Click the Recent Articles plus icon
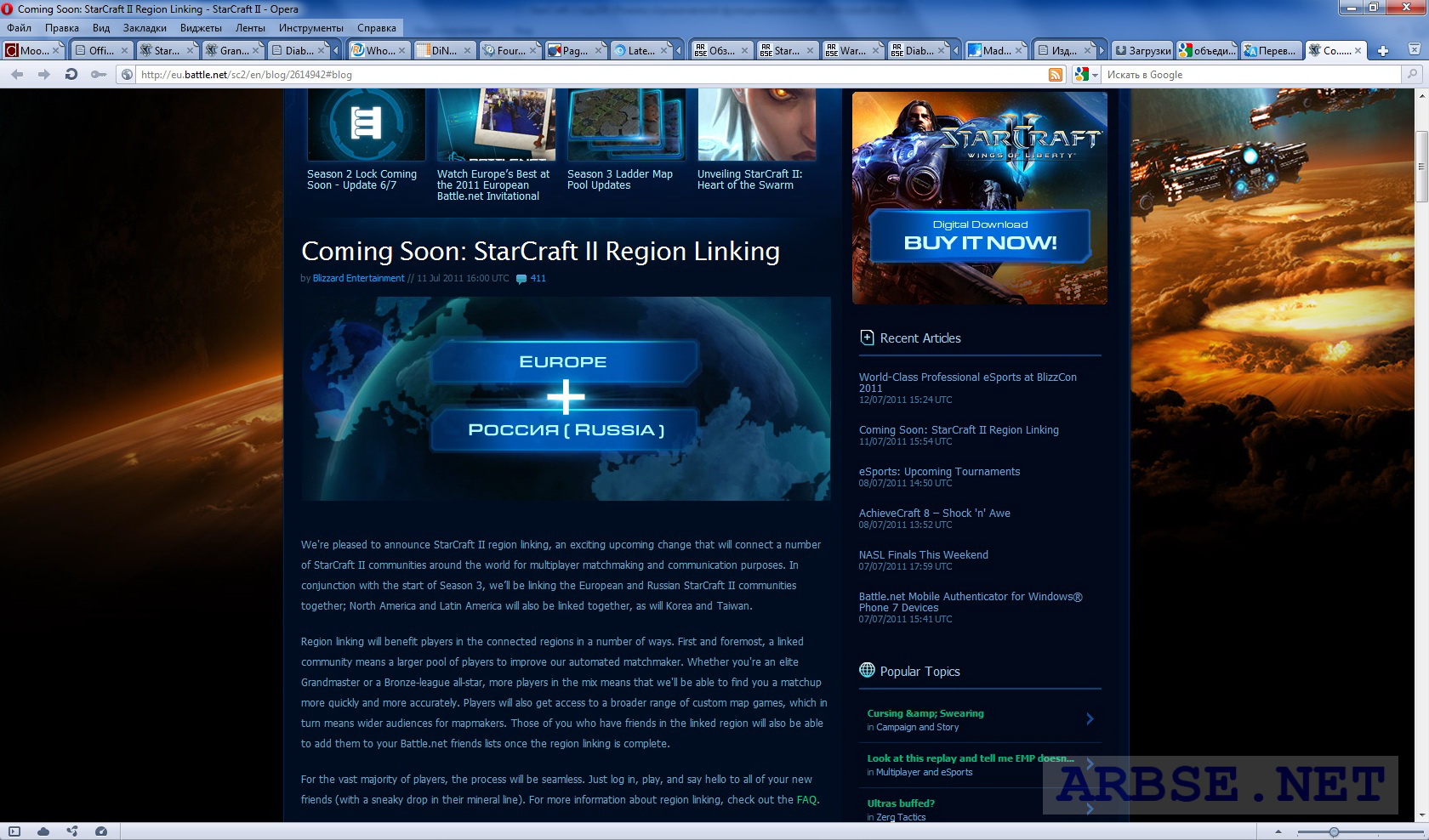Viewport: 1429px width, 840px height. pos(867,337)
